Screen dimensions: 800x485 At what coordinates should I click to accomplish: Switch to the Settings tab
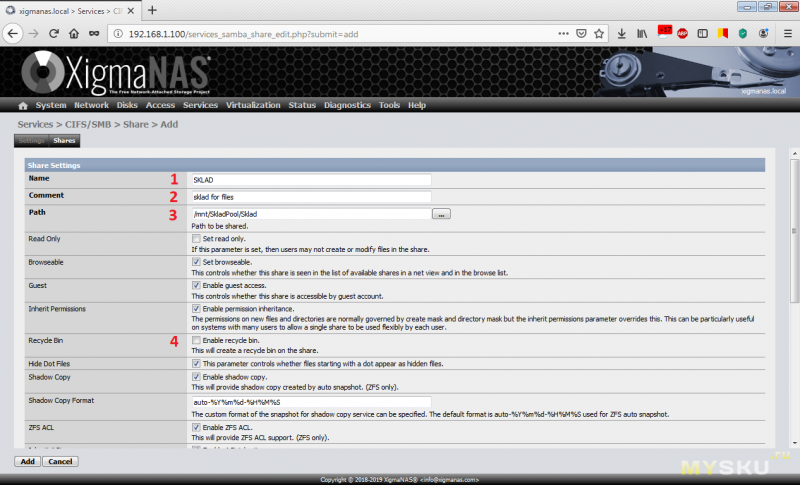click(x=32, y=141)
